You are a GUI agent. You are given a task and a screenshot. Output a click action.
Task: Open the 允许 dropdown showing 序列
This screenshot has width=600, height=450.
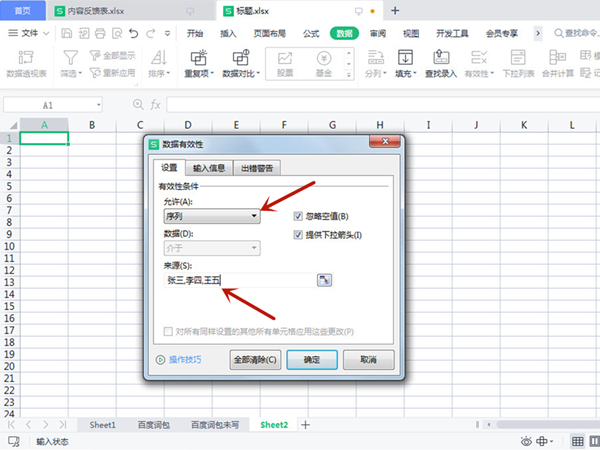(x=211, y=215)
